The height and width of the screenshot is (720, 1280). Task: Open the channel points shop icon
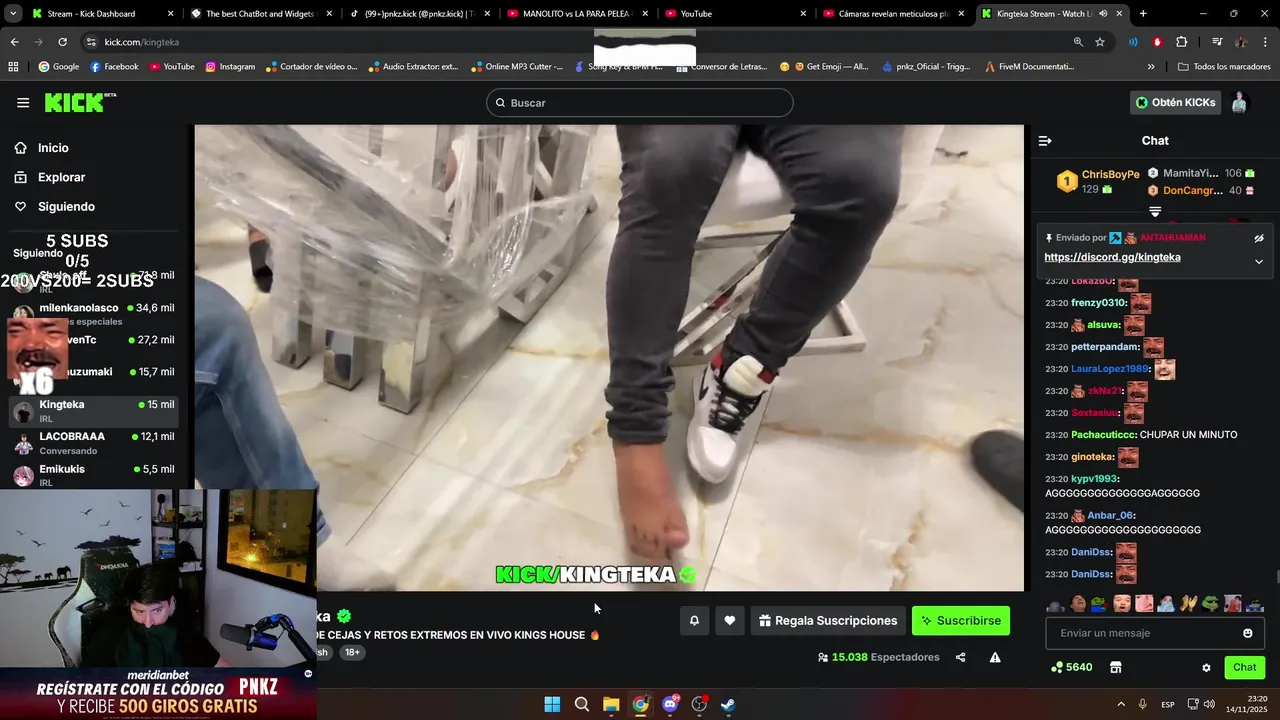[x=1116, y=667]
